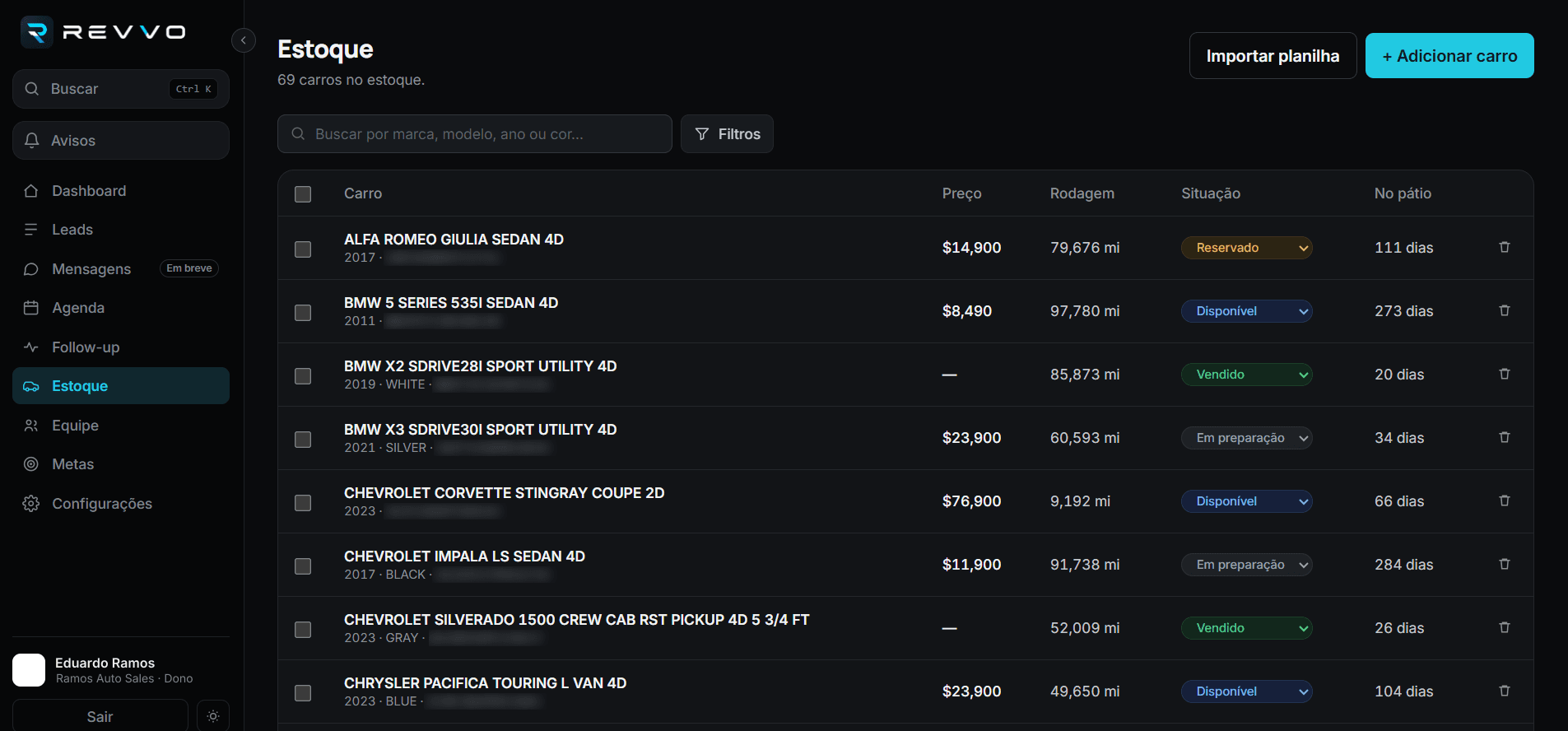
Task: Click the $76,900 price of Corvette Stingray
Action: pyautogui.click(x=972, y=501)
